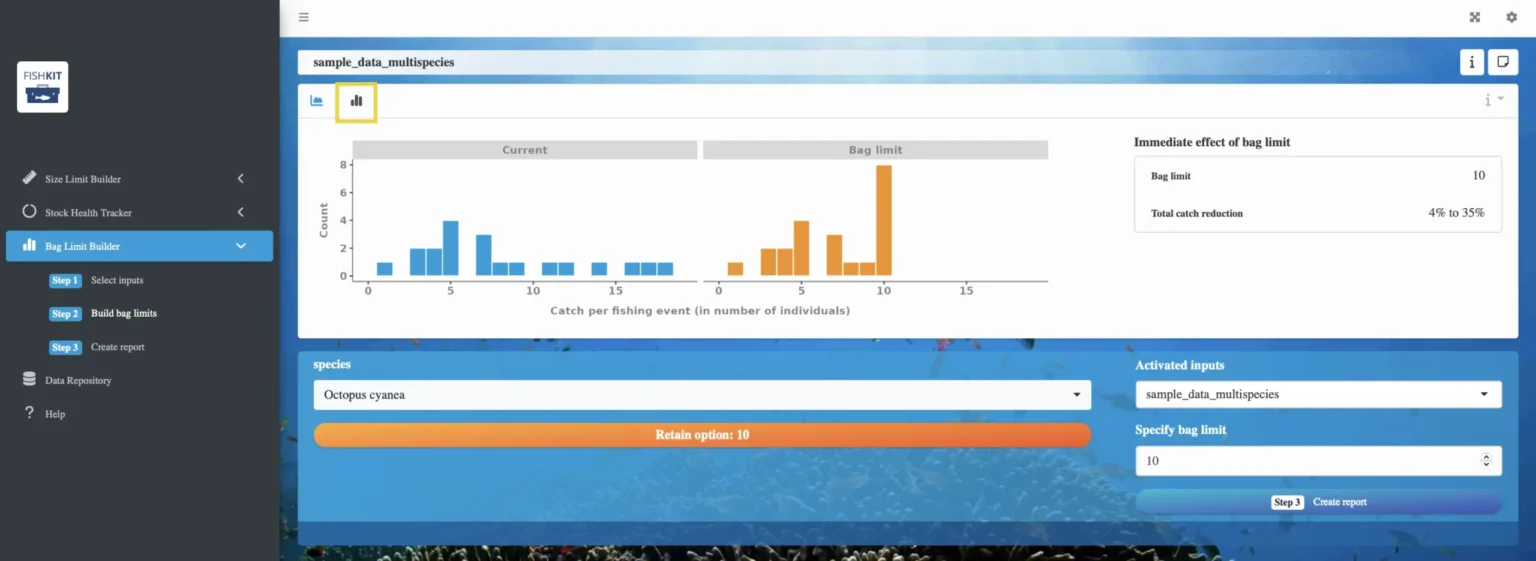Switch to the area chart view icon
Screen dimensions: 1536x561
(x=317, y=101)
